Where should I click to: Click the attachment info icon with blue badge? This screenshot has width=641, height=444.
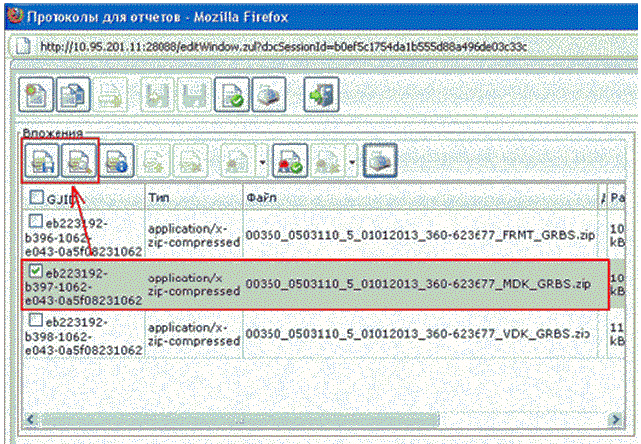(x=118, y=161)
